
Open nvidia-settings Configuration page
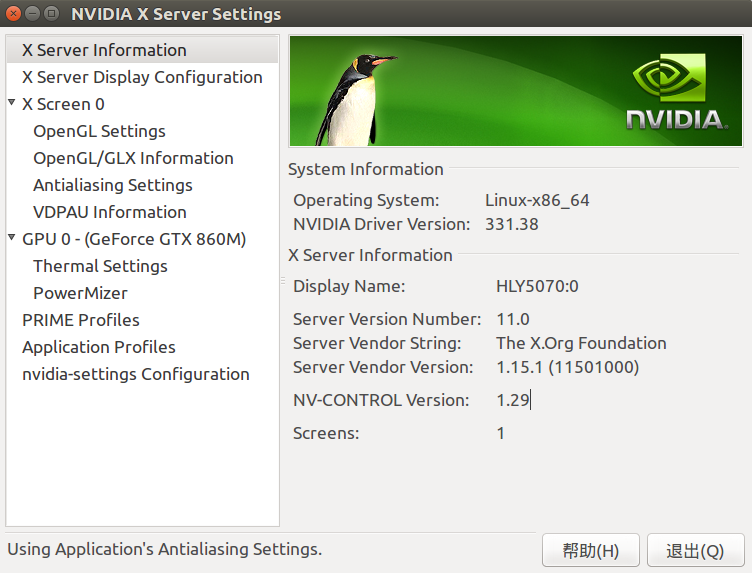(136, 374)
